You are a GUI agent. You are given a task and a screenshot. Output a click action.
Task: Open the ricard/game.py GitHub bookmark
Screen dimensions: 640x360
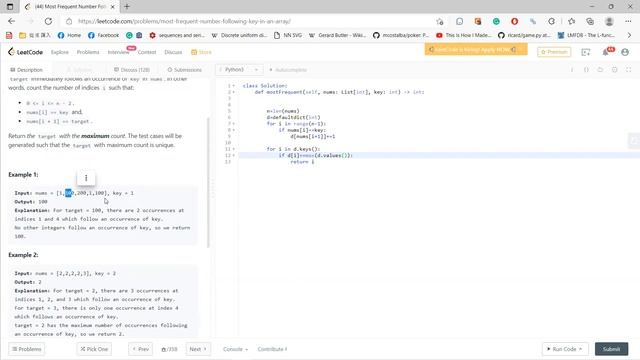click(x=525, y=36)
